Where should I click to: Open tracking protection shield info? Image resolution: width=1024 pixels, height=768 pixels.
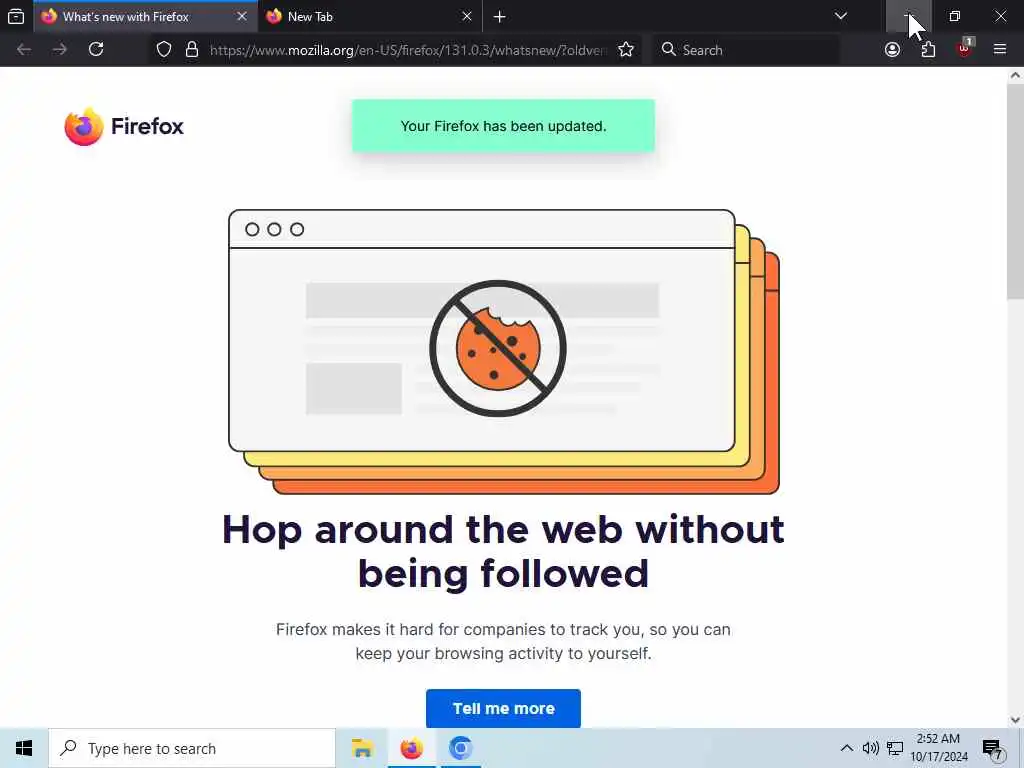pyautogui.click(x=164, y=50)
